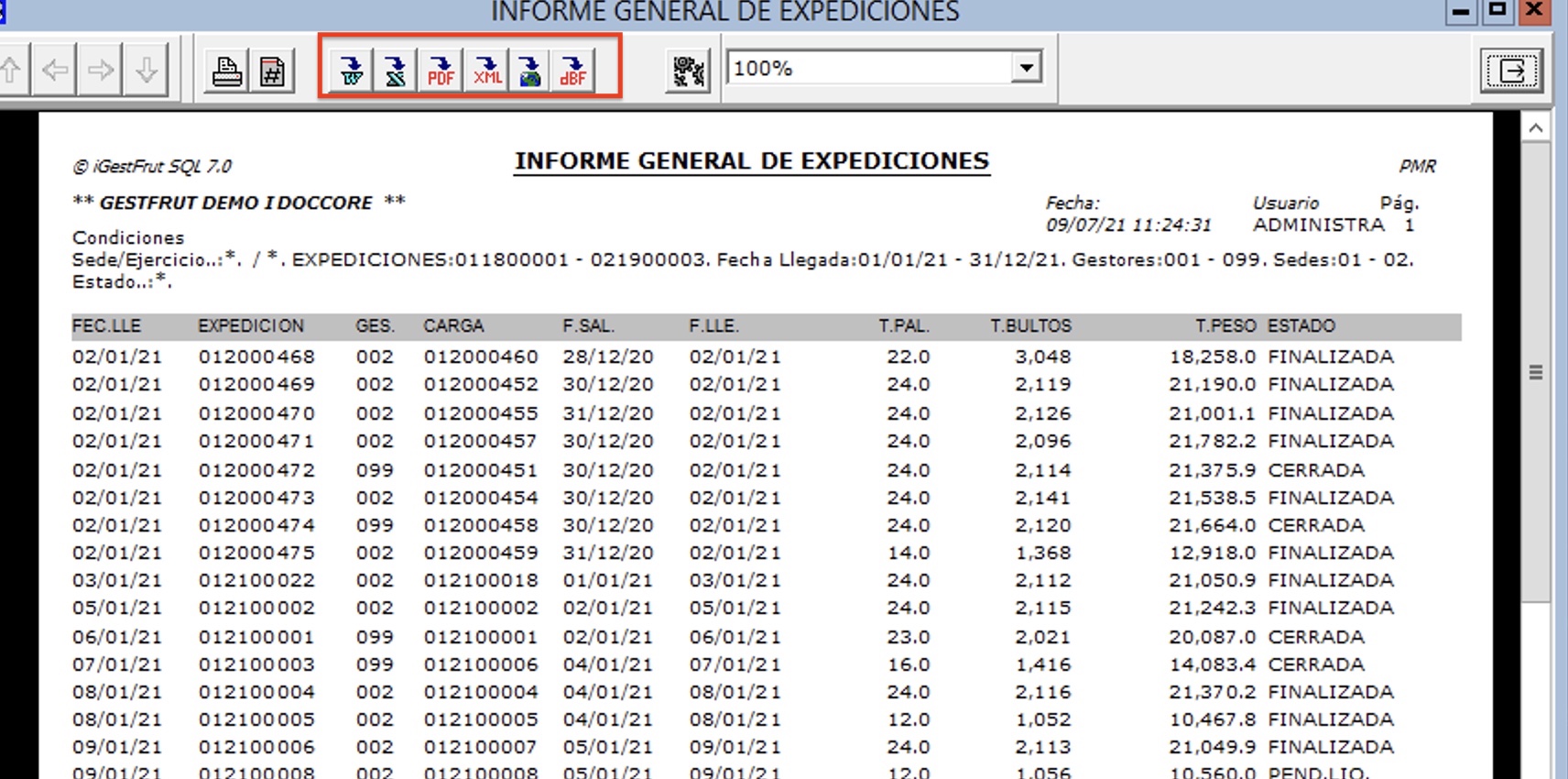This screenshot has height=779, width=1568.
Task: Jump to the last page with down arrow
Action: (147, 70)
